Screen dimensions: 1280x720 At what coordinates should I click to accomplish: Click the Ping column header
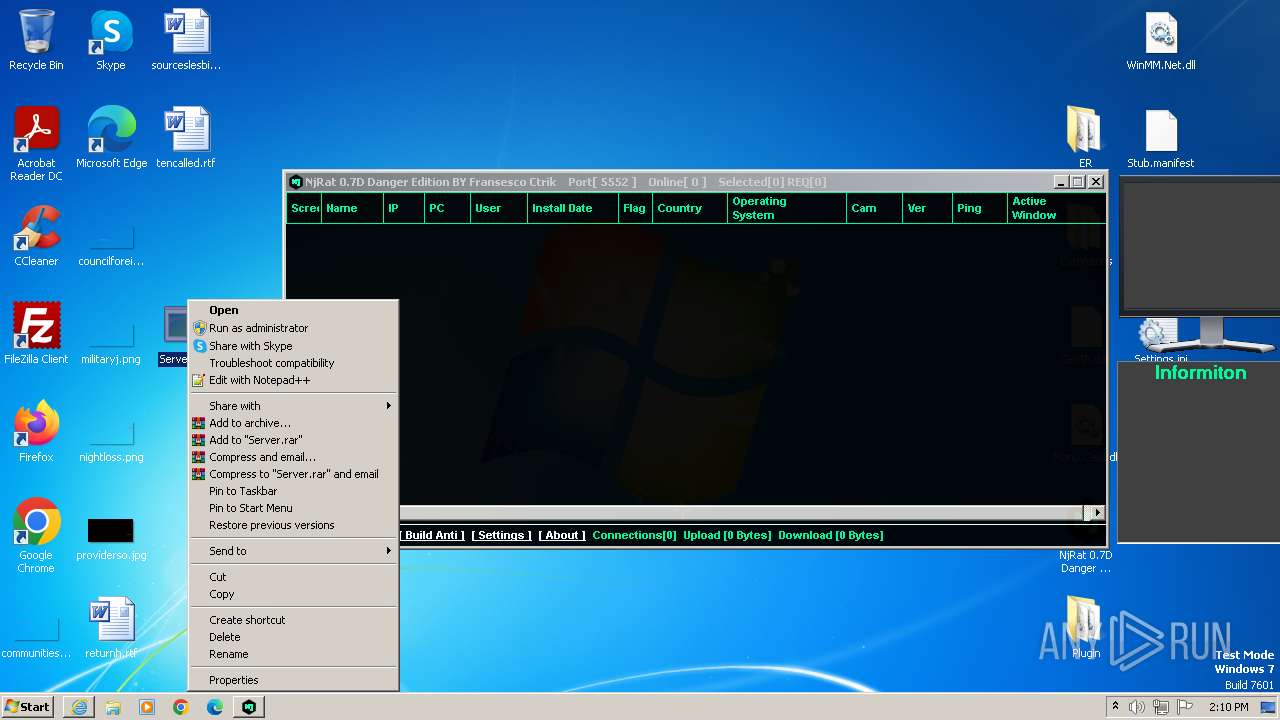tap(978, 208)
